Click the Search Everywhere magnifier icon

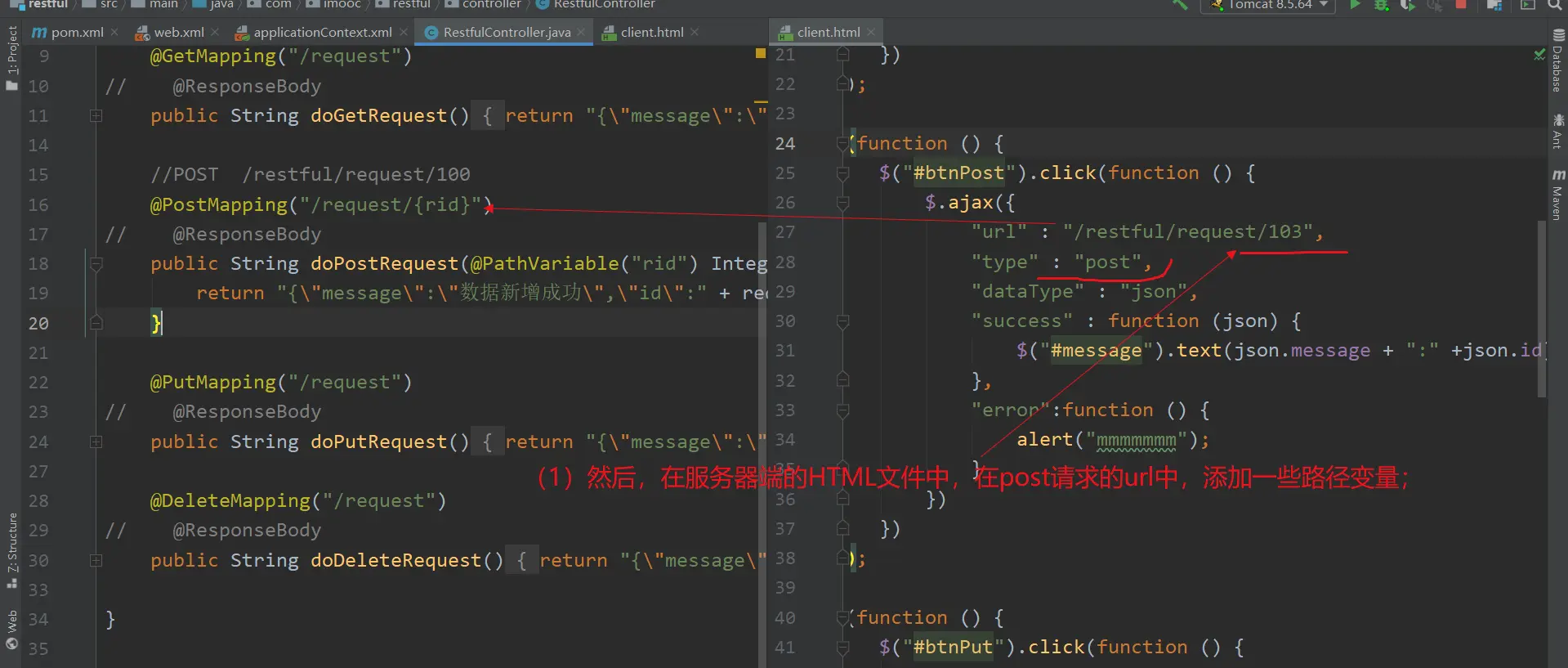[1554, 5]
